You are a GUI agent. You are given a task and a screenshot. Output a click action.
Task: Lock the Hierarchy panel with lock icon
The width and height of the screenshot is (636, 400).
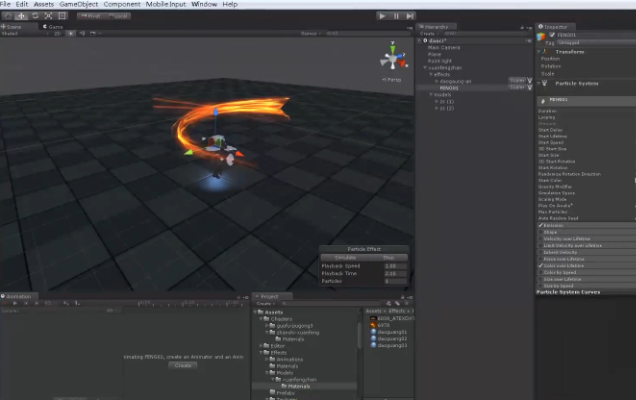(522, 27)
